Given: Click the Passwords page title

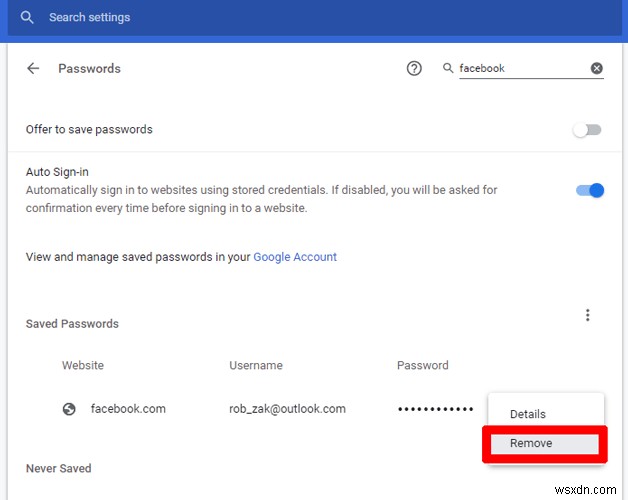Looking at the screenshot, I should pos(89,69).
